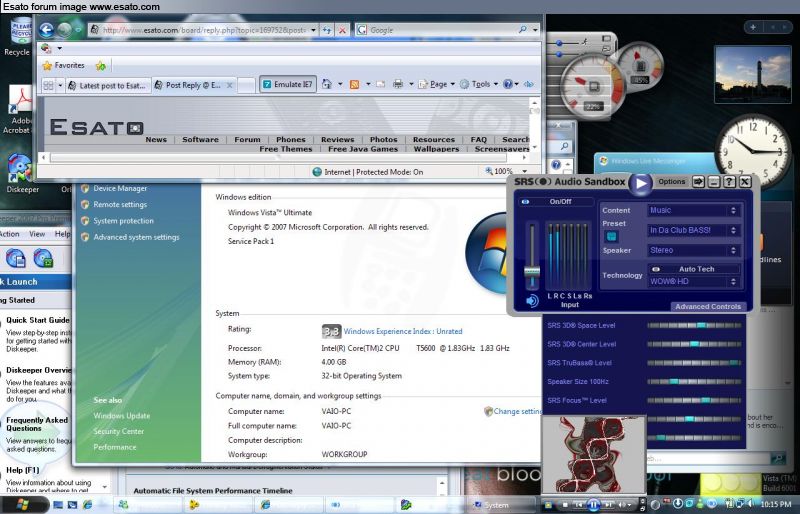Click the orange RSS feeds icon
800x514 pixels.
[x=354, y=84]
